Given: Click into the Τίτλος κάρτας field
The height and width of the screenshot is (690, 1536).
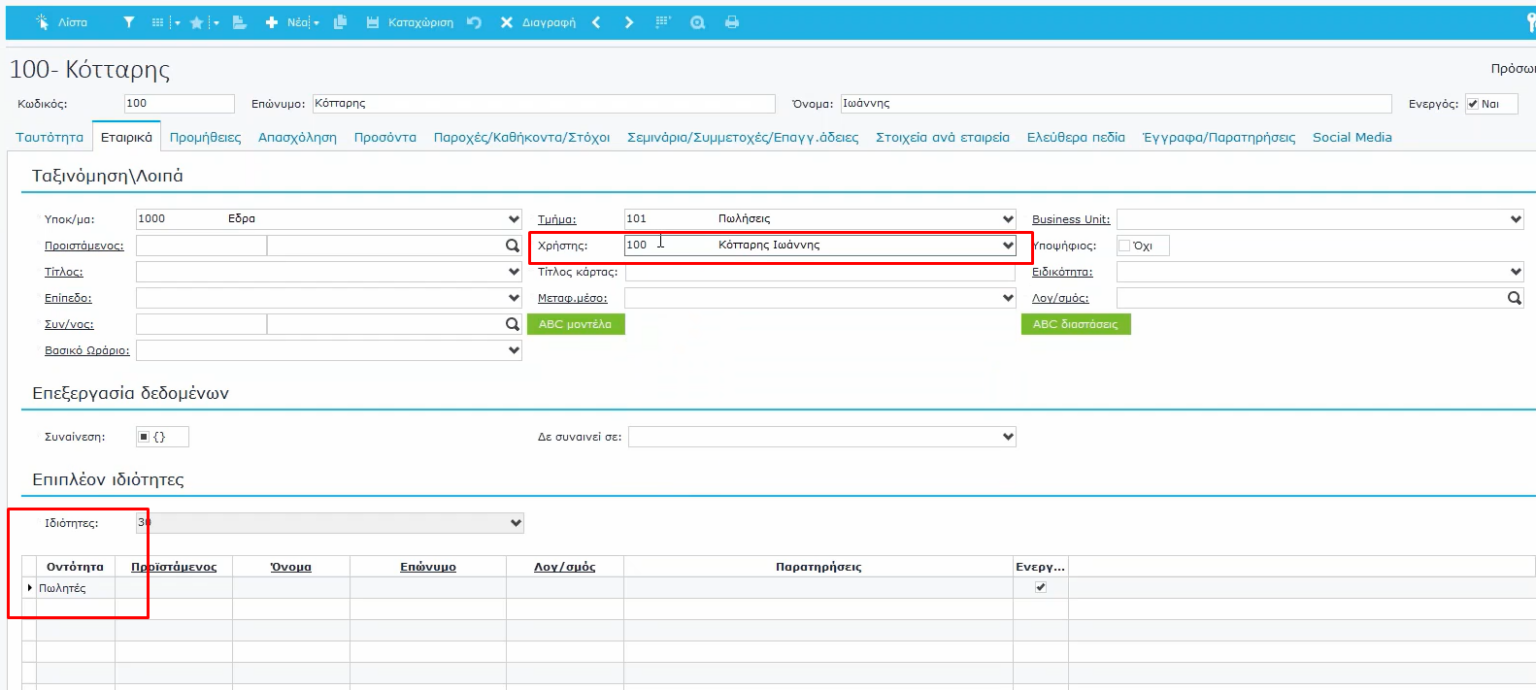Looking at the screenshot, I should pos(820,272).
